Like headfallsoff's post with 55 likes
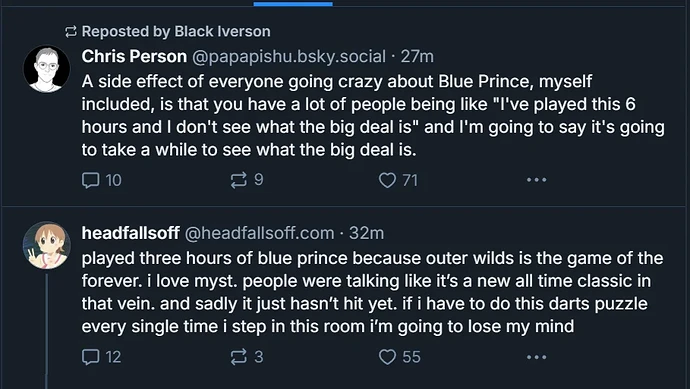The width and height of the screenshot is (690, 389). pyautogui.click(x=399, y=357)
